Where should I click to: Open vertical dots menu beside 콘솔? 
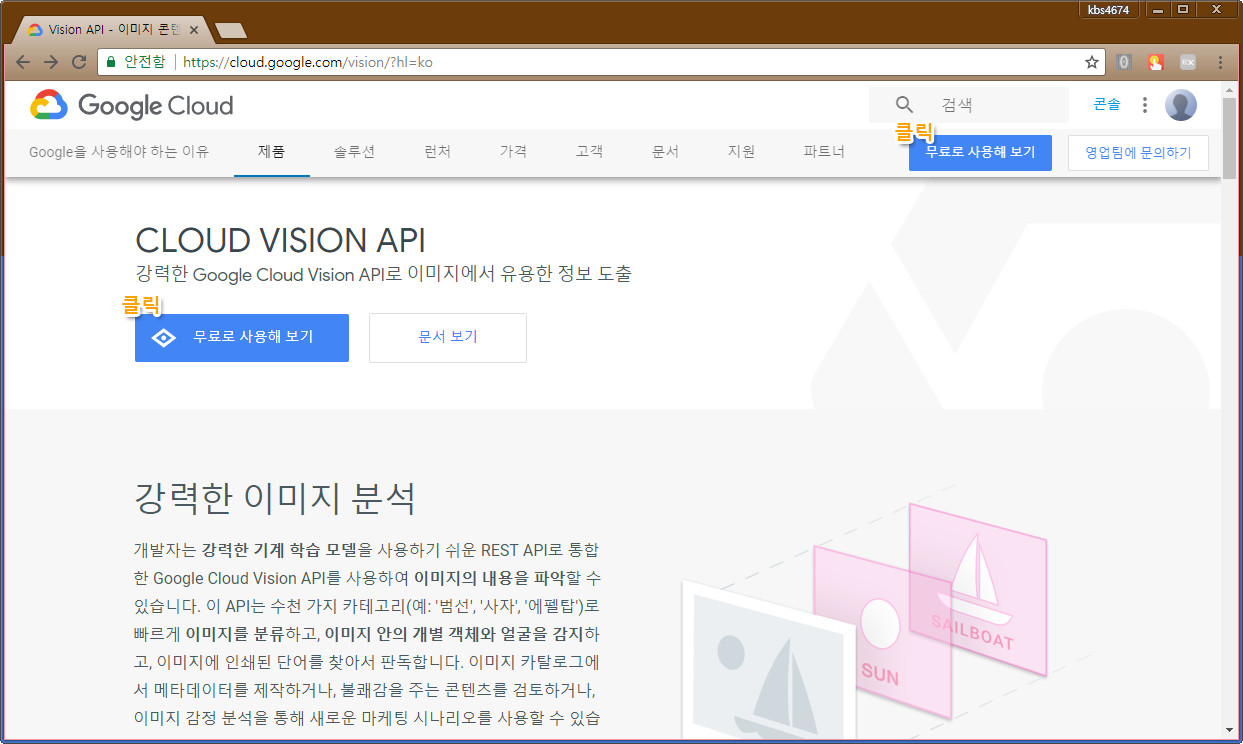coord(1145,105)
